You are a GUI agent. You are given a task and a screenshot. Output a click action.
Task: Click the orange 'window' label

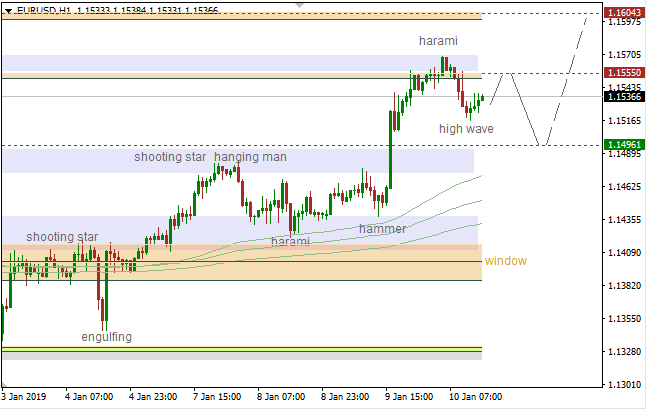click(x=505, y=261)
